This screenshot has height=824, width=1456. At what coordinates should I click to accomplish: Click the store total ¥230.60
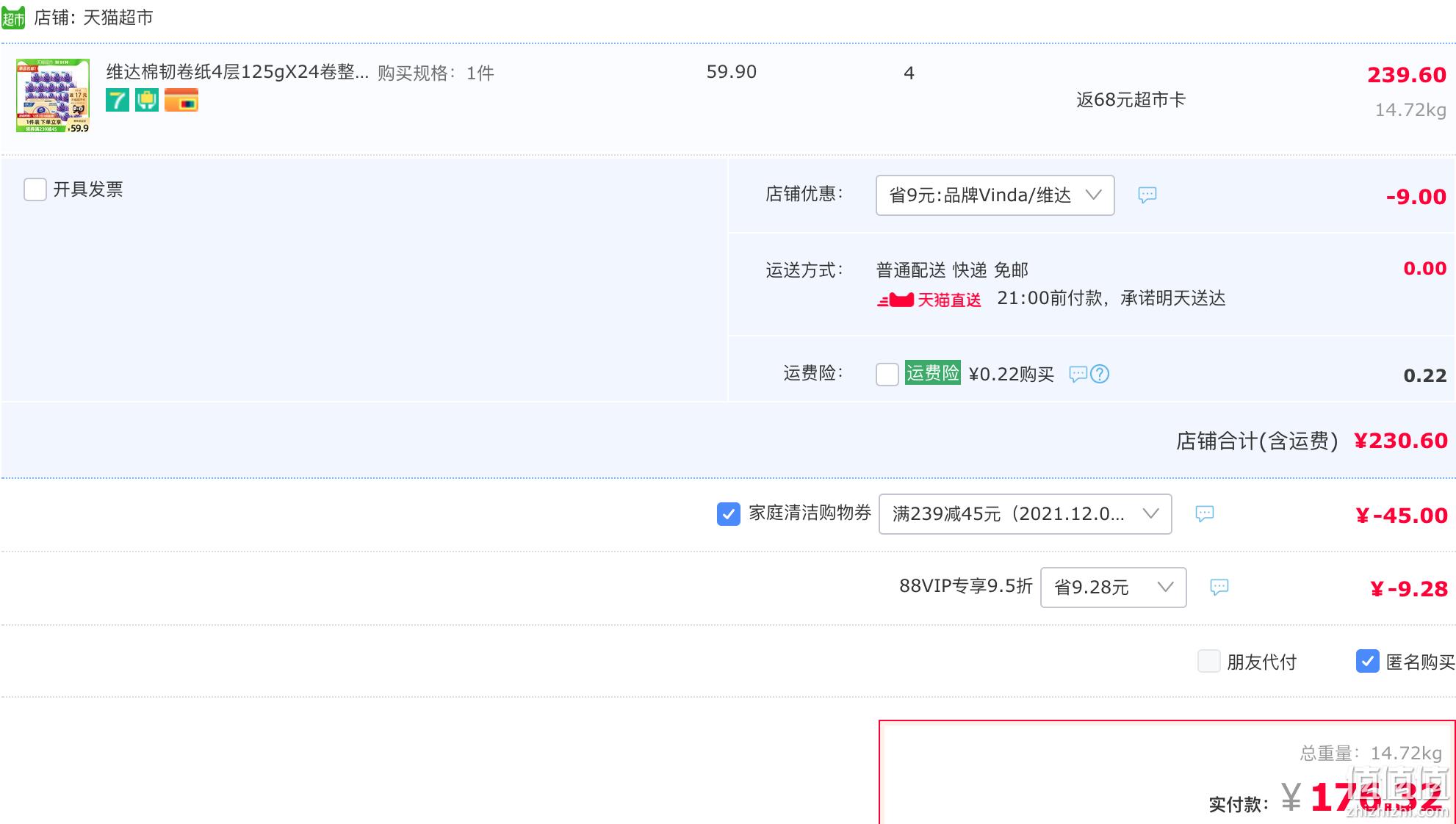[1400, 441]
